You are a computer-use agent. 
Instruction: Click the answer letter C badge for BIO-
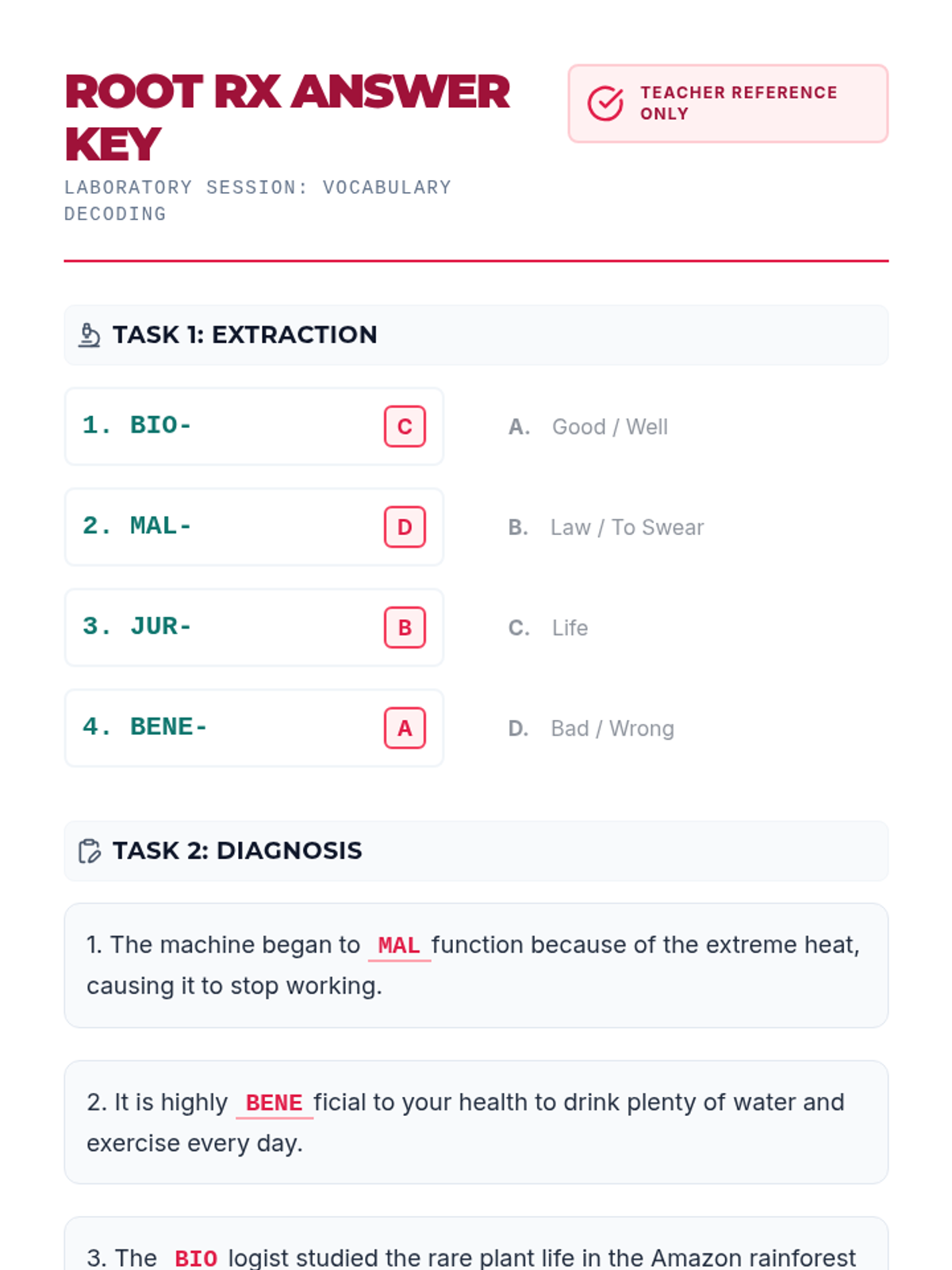pos(405,427)
